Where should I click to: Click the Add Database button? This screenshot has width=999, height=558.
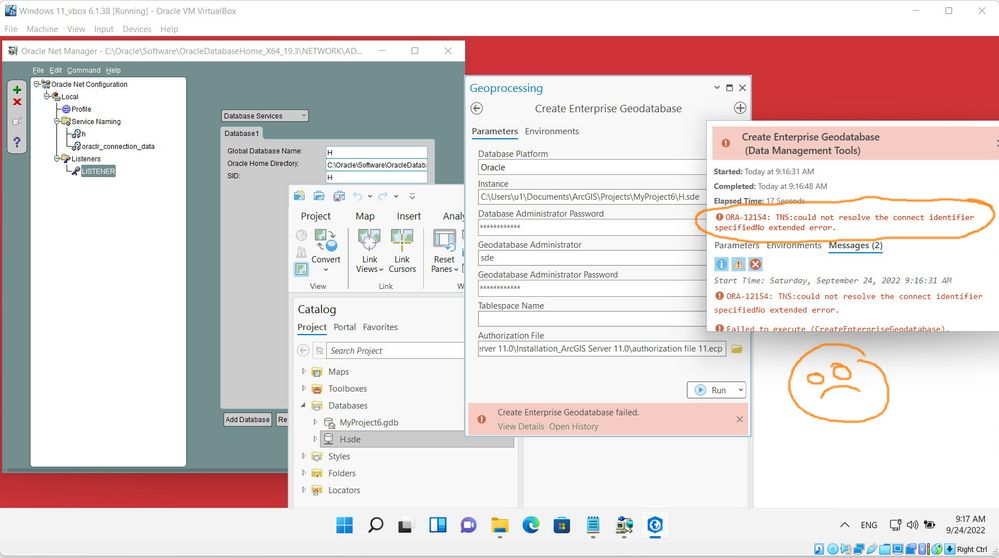pos(247,420)
